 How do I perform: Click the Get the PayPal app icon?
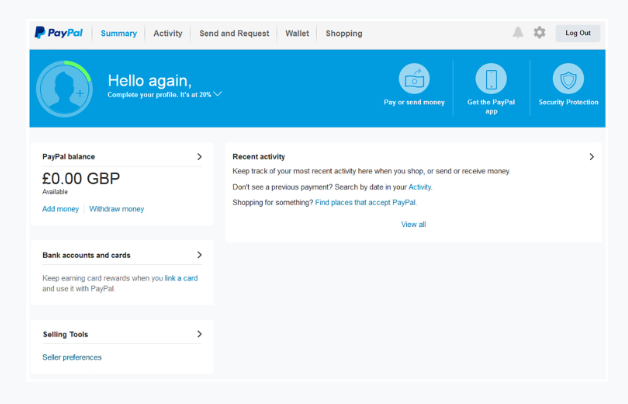(x=491, y=79)
